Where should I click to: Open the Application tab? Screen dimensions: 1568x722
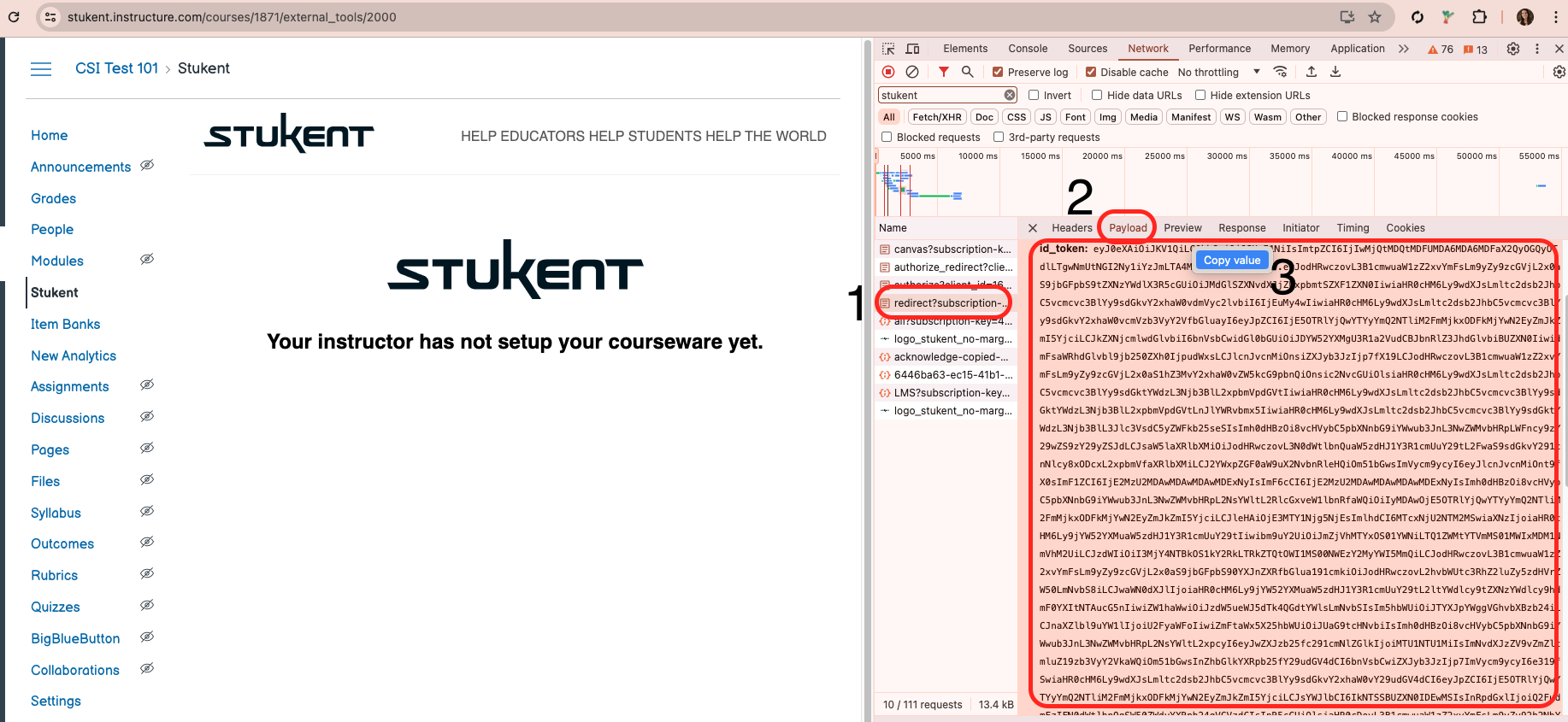tap(1358, 49)
